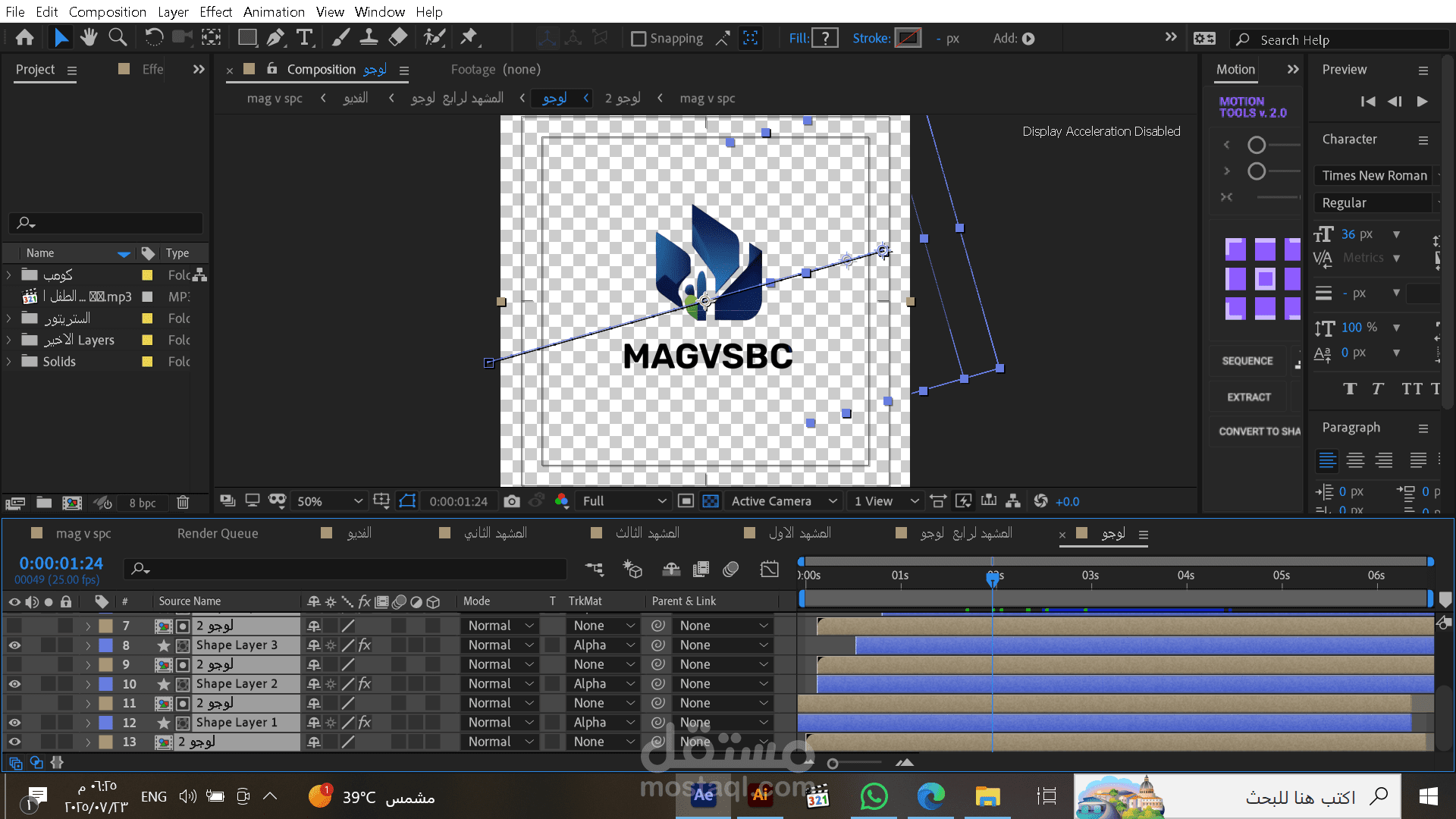Hide Shape Layer 3 with eye toggle

coord(14,645)
